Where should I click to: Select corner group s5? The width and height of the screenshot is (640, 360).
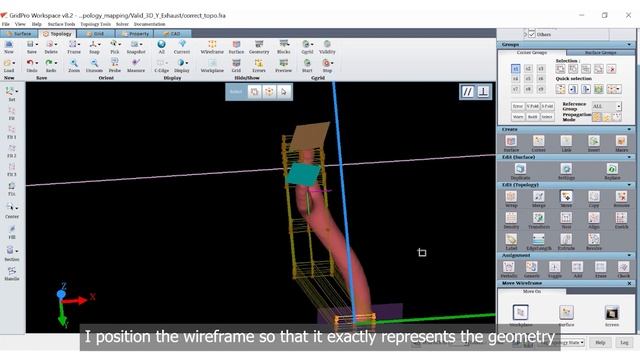[x=528, y=78]
